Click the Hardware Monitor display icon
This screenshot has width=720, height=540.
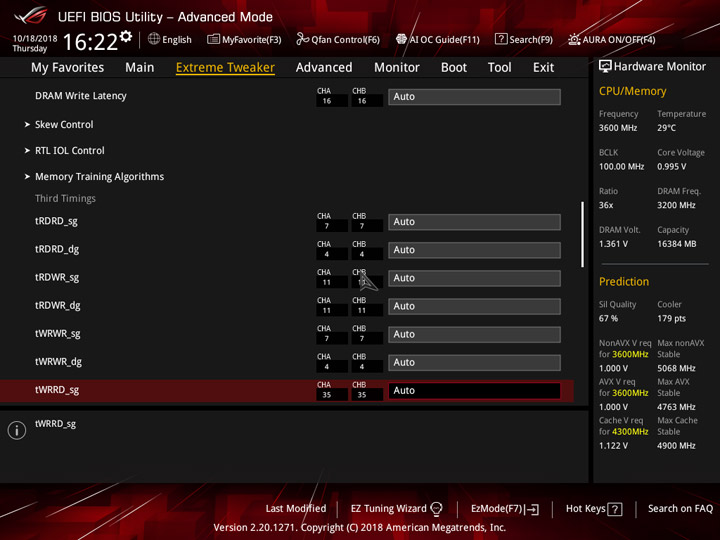pyautogui.click(x=605, y=66)
